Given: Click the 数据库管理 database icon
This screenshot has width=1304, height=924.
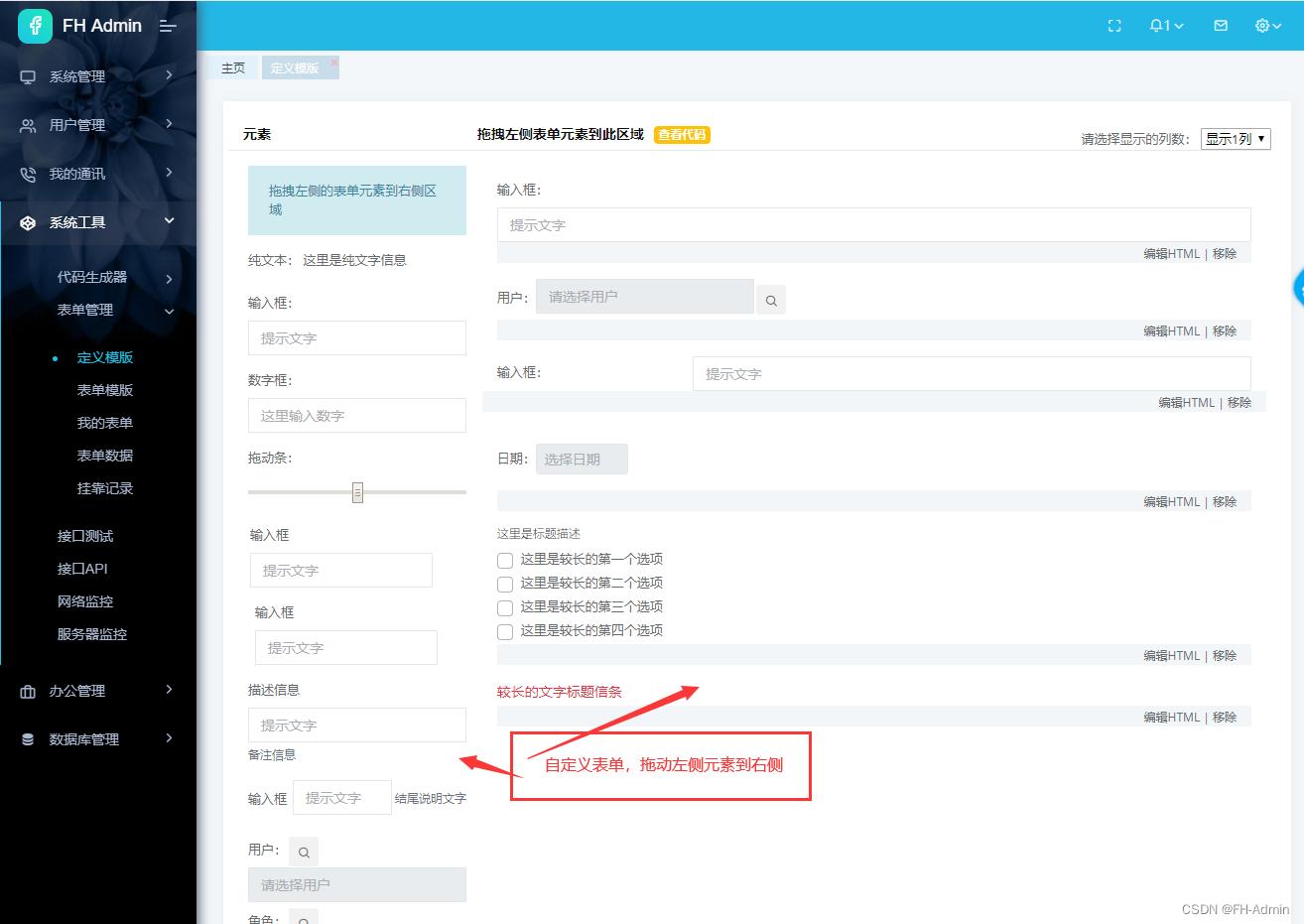Looking at the screenshot, I should [x=28, y=740].
